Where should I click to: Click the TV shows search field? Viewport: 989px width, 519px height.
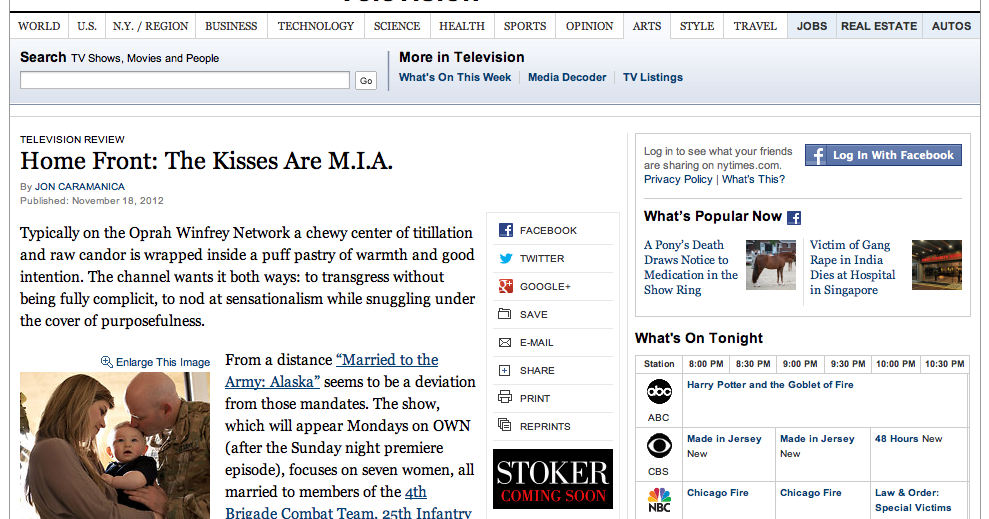pyautogui.click(x=185, y=80)
